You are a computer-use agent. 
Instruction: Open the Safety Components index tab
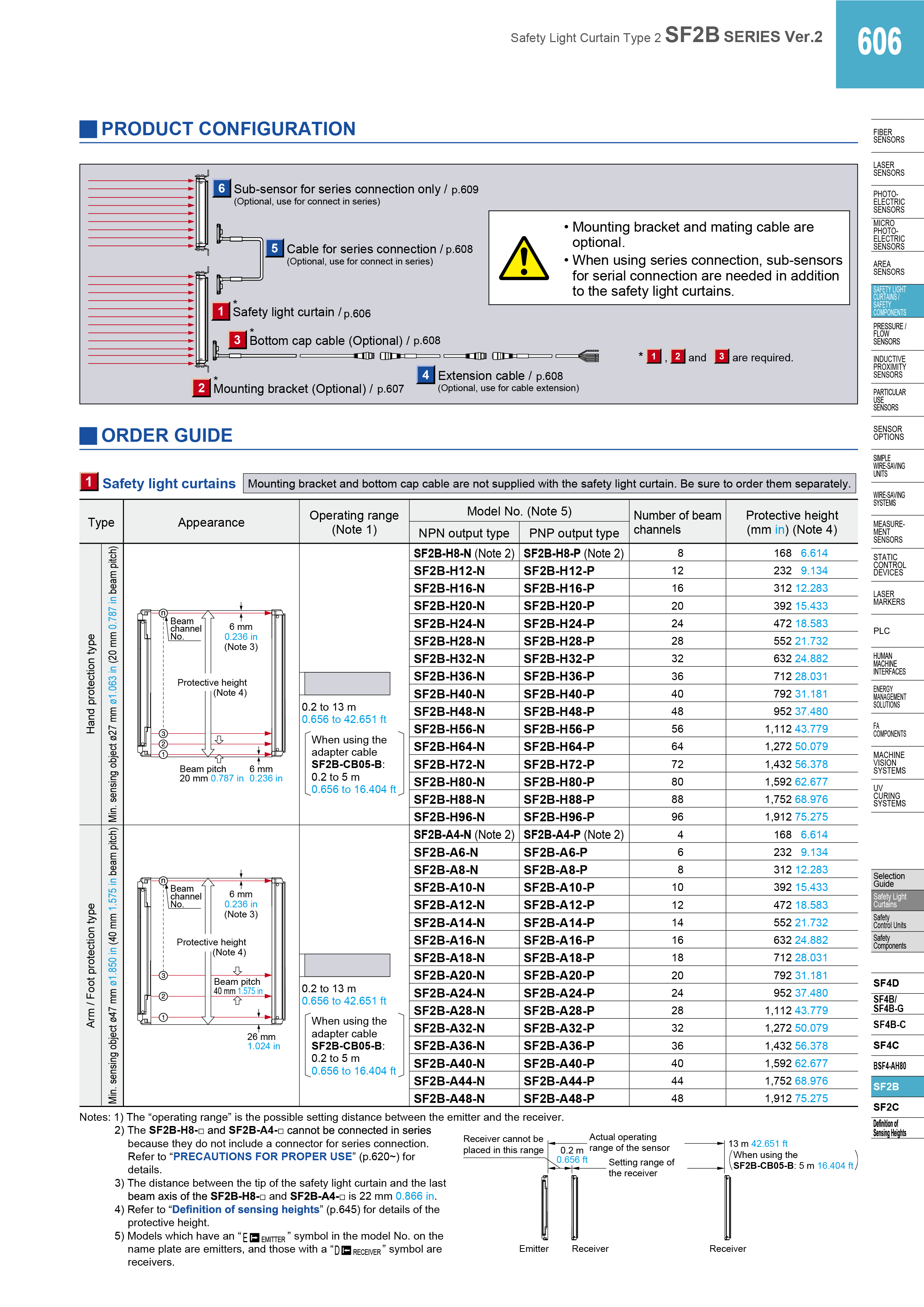tap(897, 942)
